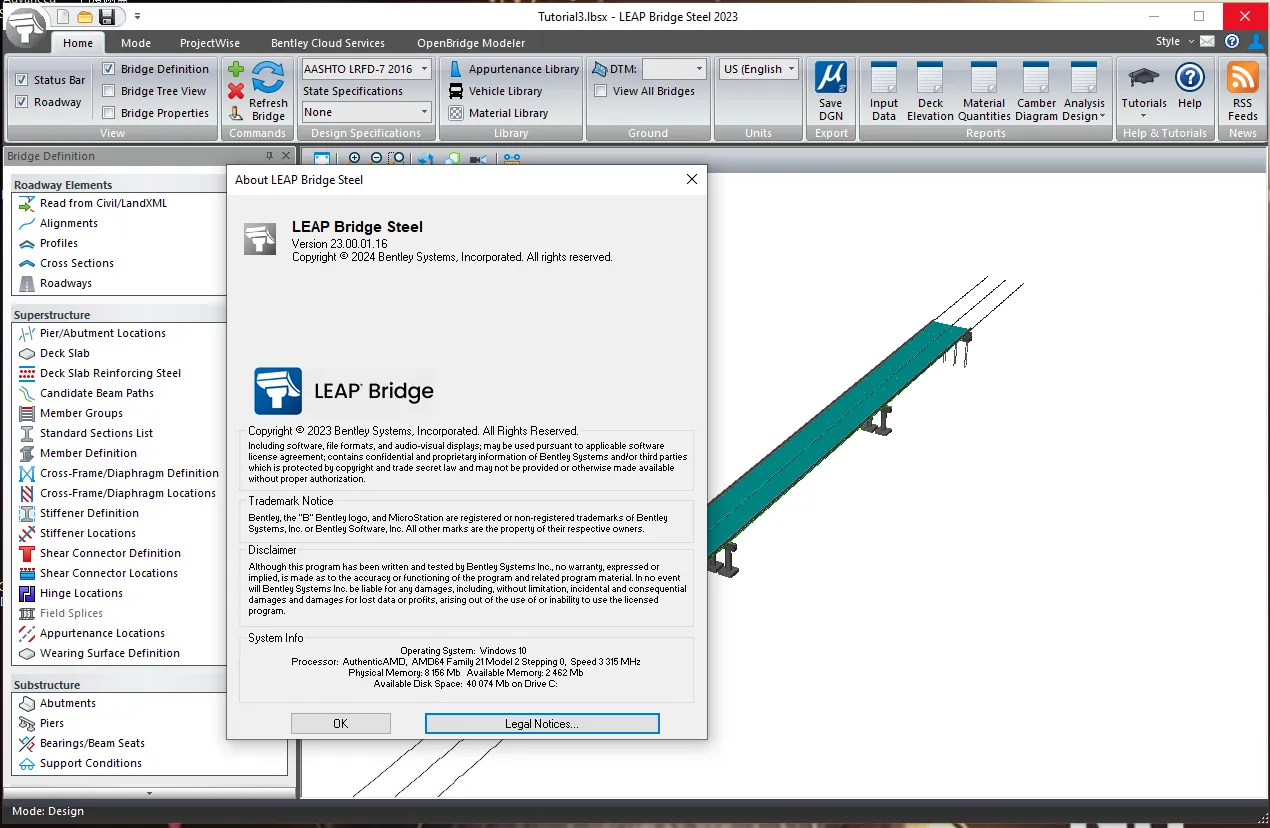Screen dimensions: 1270x828
Task: Pin or unpin the Bridge Definition panel
Action: pyautogui.click(x=269, y=156)
